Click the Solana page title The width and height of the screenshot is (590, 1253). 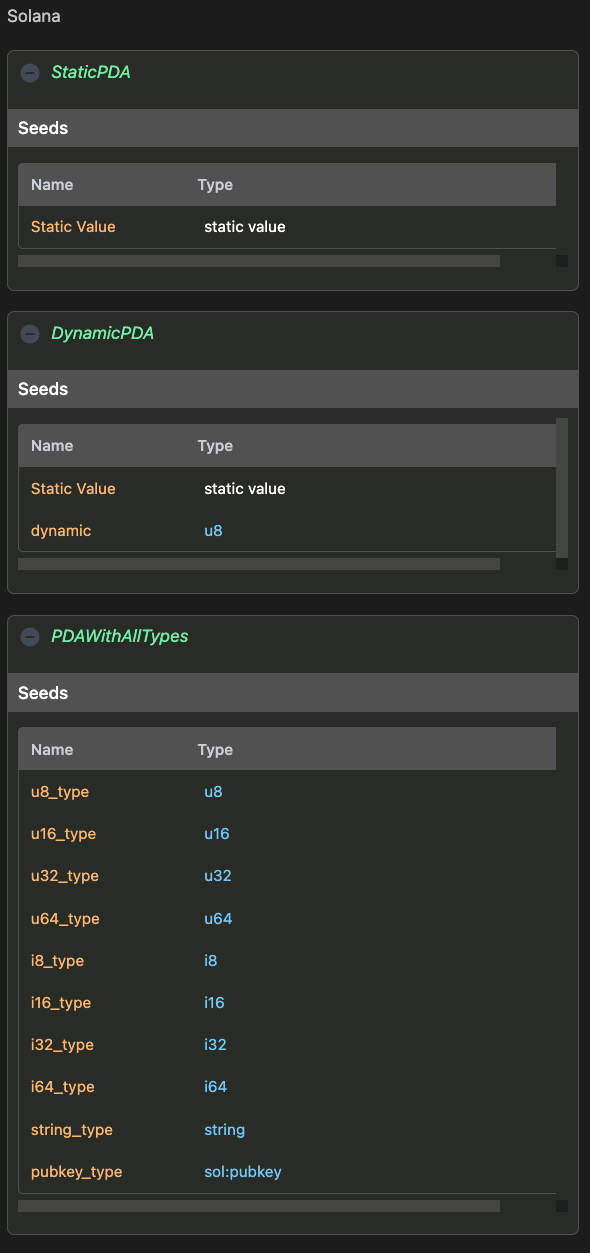pos(33,16)
